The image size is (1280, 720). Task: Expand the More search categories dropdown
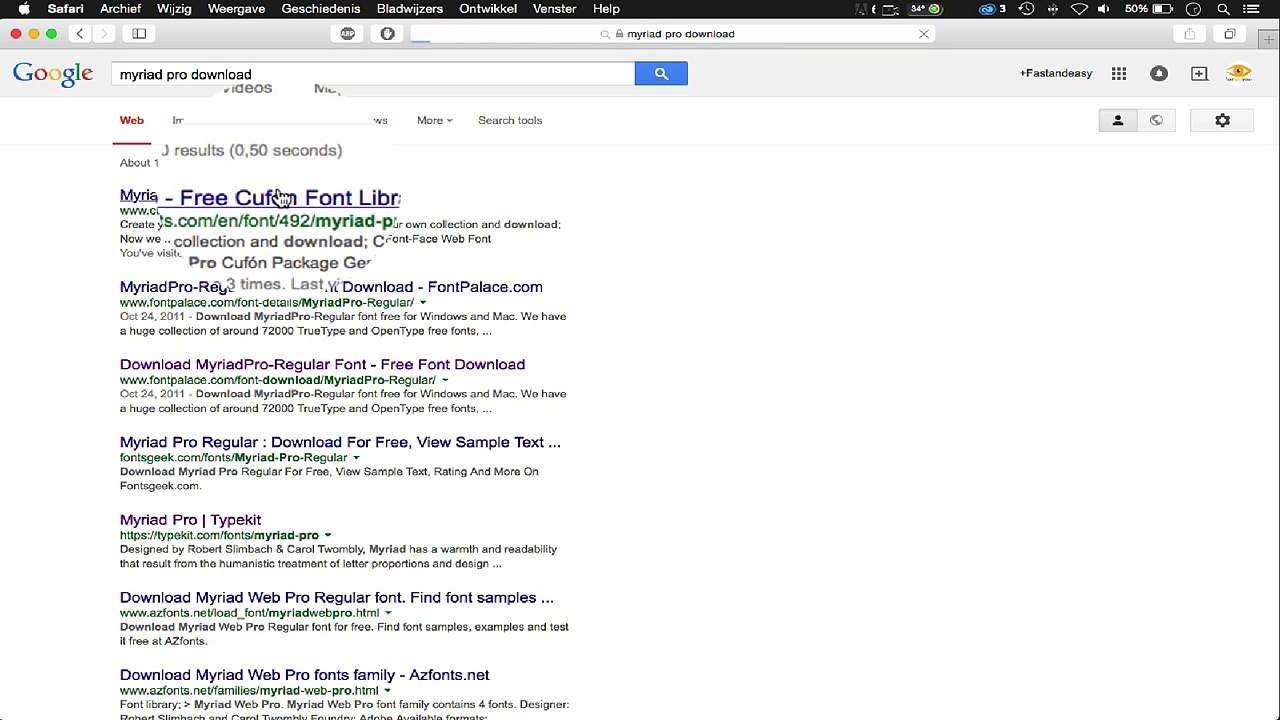(435, 120)
